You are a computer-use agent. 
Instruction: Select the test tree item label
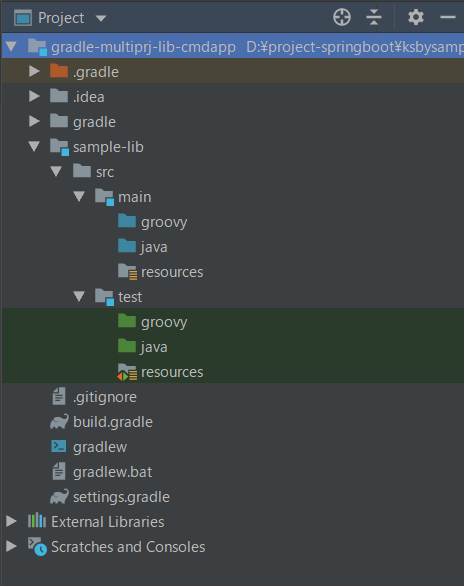(x=130, y=297)
